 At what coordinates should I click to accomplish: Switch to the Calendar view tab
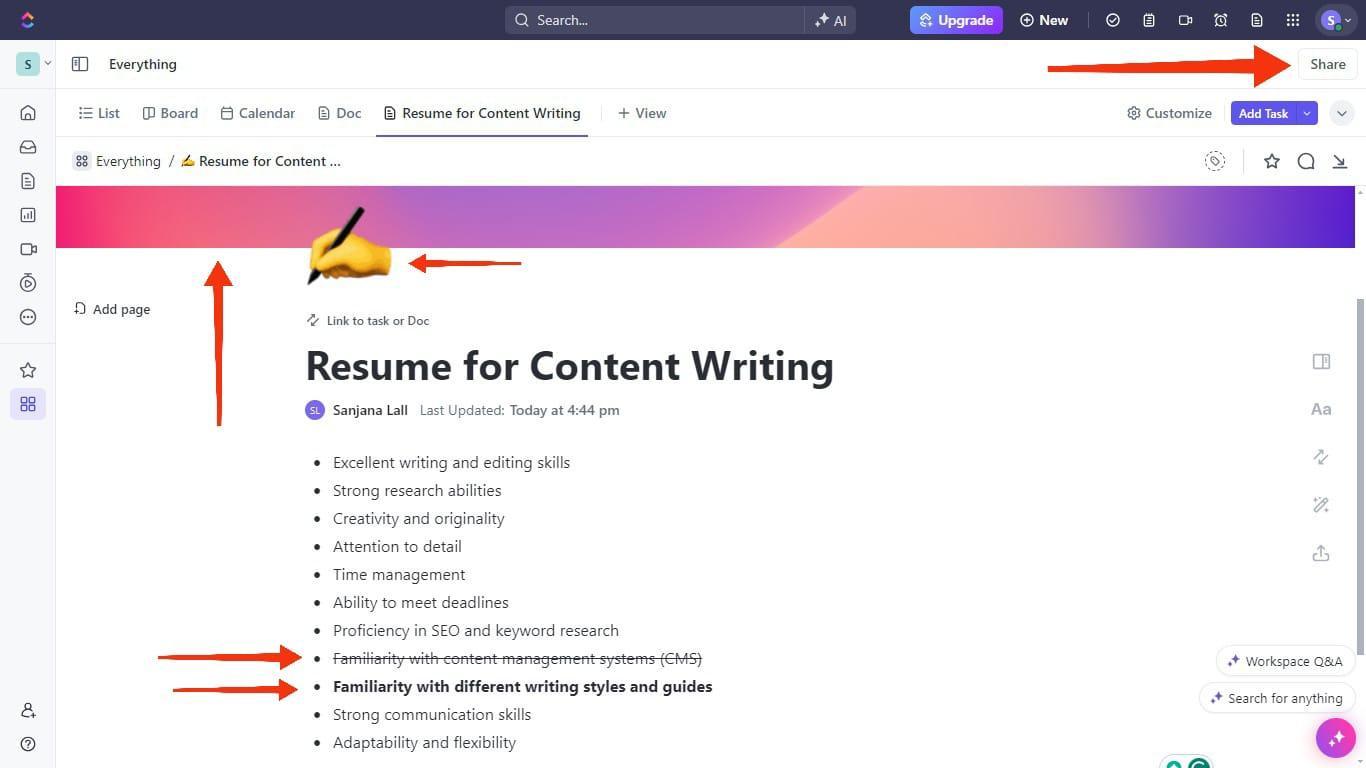click(x=258, y=113)
